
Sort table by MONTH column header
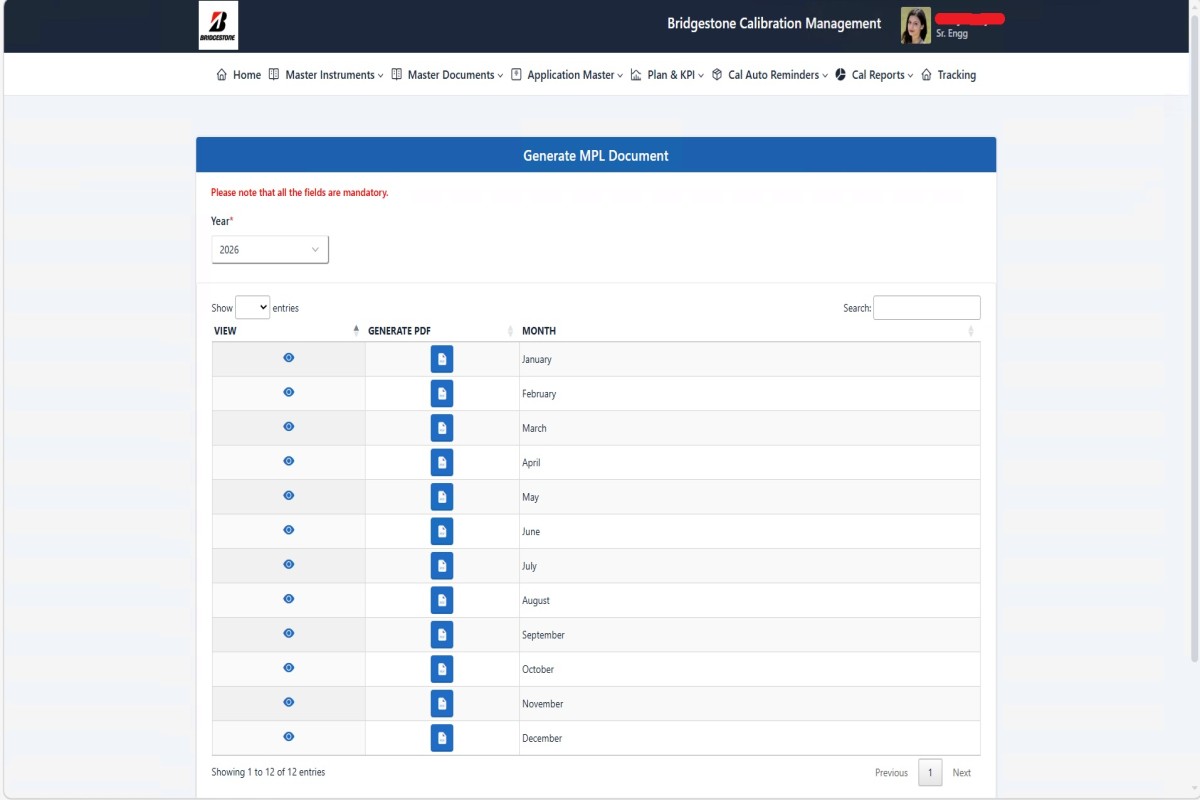(x=540, y=331)
